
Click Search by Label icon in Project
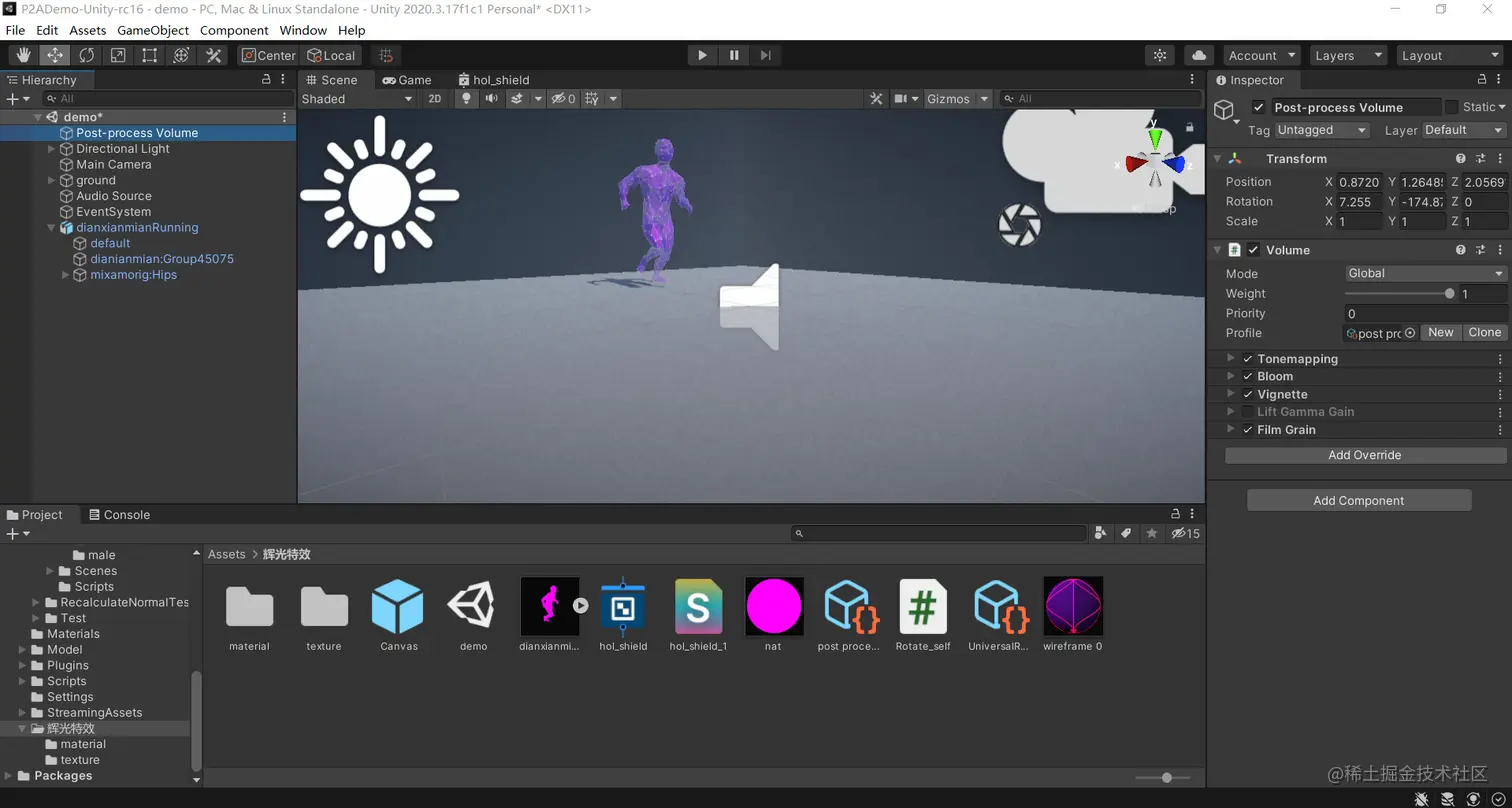1126,533
